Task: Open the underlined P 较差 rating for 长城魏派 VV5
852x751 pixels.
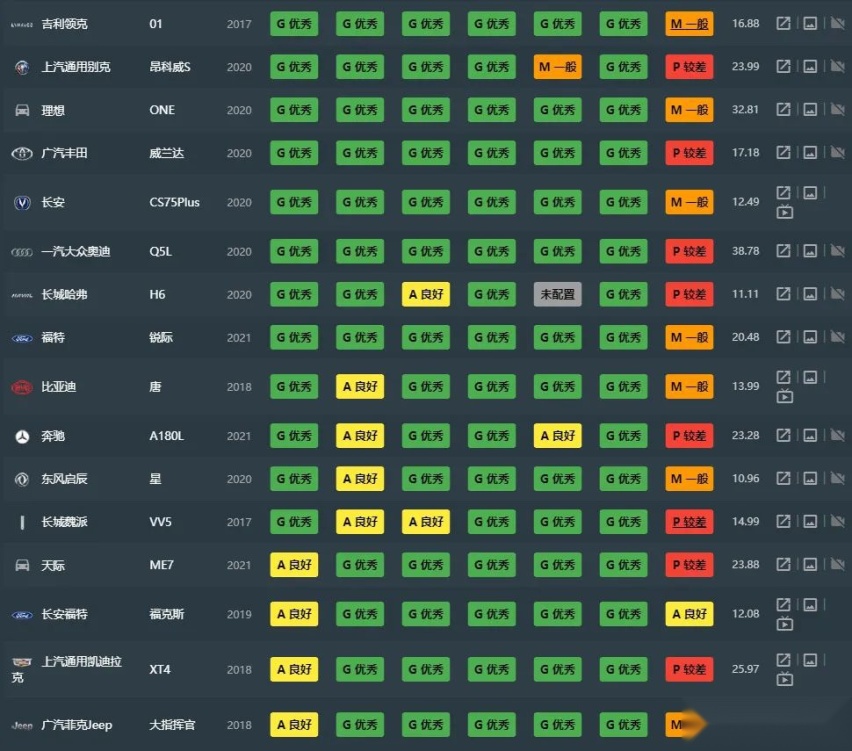Action: click(689, 522)
